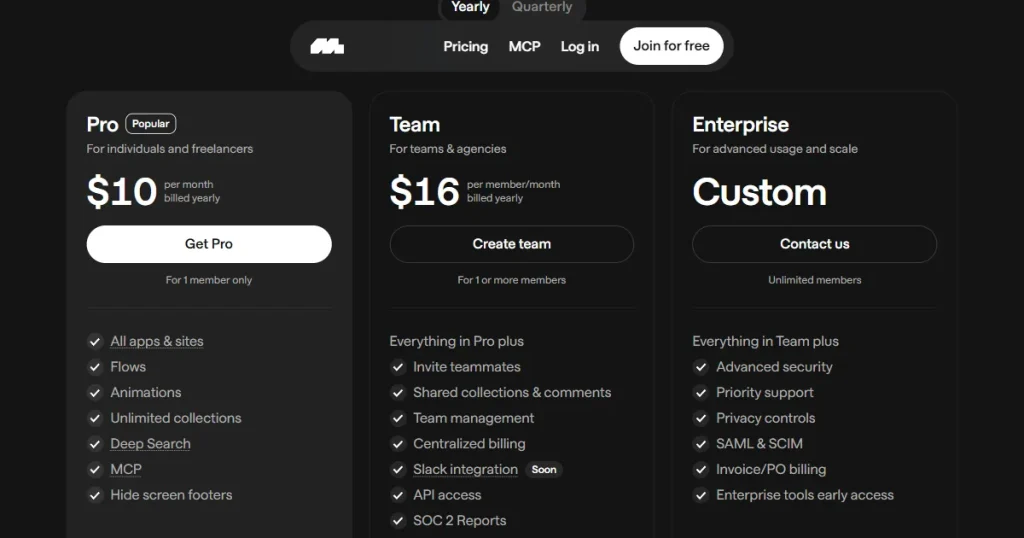Click the Everything in Team plus text
The height and width of the screenshot is (538, 1024).
pyautogui.click(x=765, y=341)
